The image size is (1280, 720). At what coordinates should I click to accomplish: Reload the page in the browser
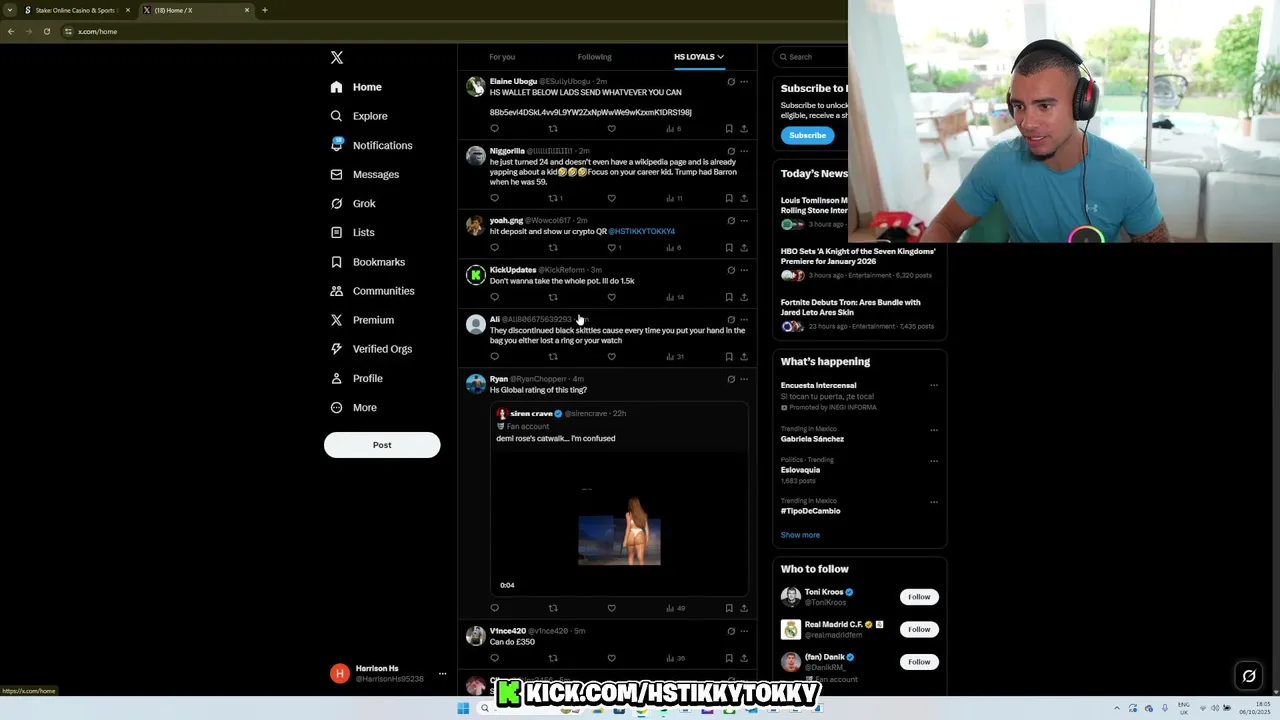[x=46, y=31]
